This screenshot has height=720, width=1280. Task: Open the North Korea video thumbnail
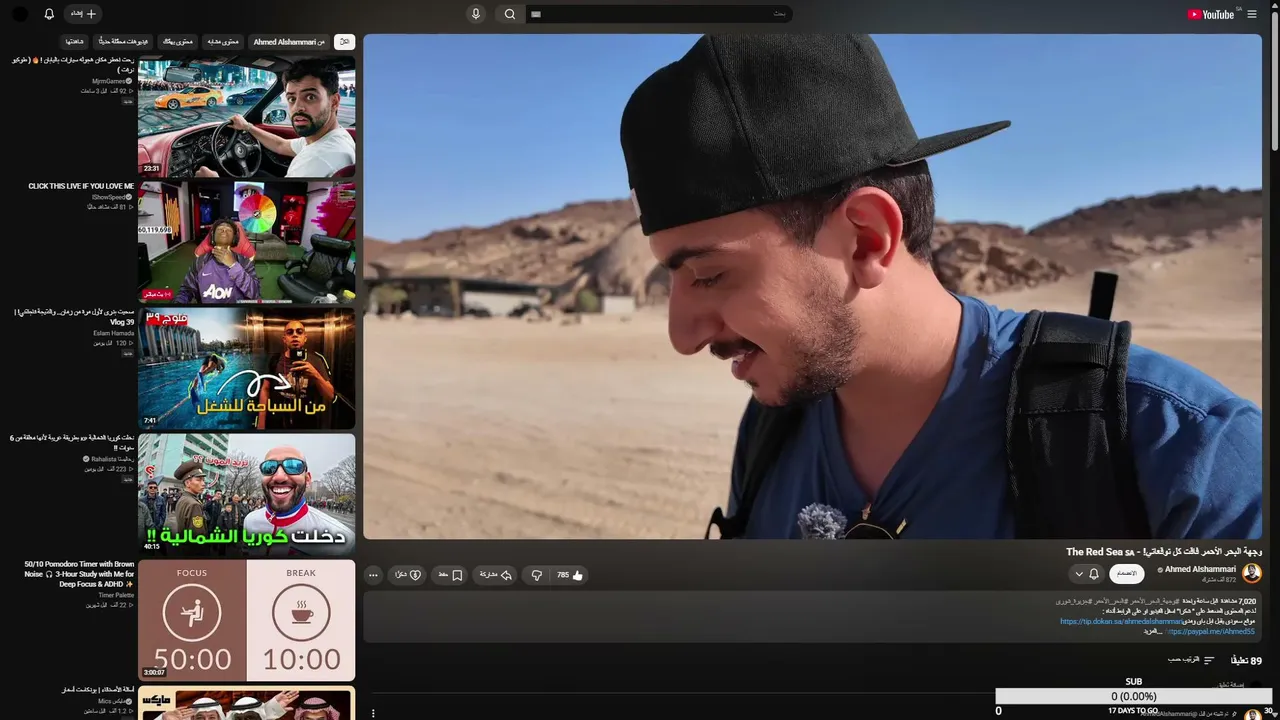[246, 494]
